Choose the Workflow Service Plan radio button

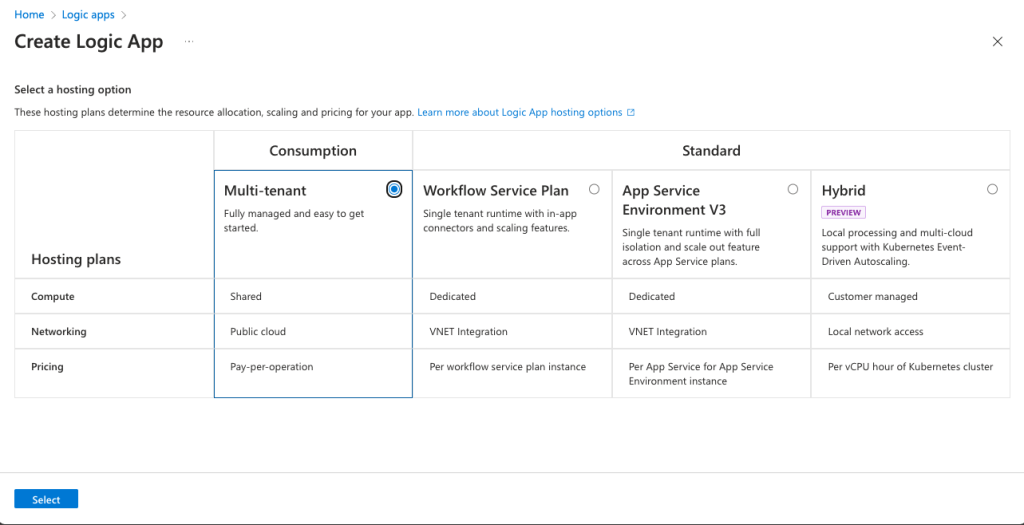(594, 189)
